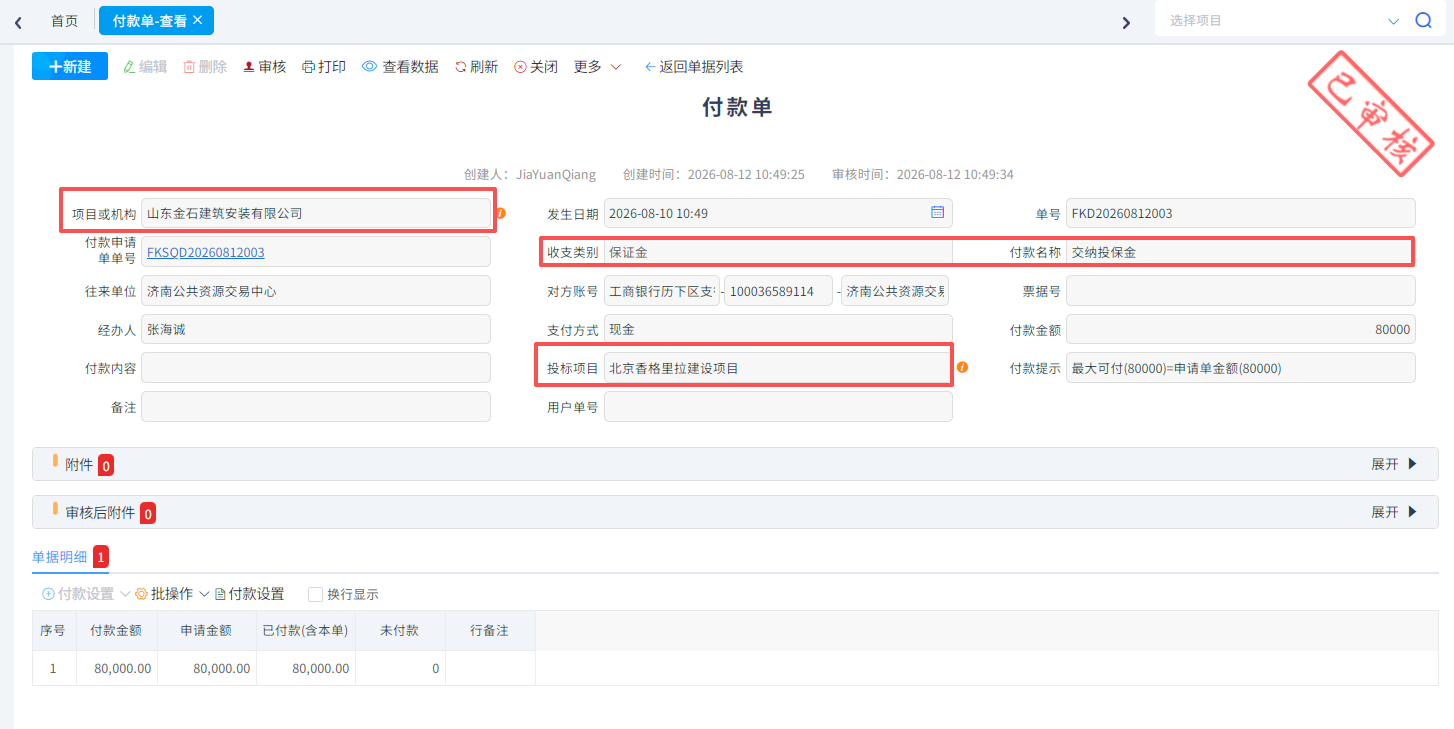Screen dimensions: 1454x729
Task: Click the 审核 stamp toolbar button
Action: [x=264, y=67]
